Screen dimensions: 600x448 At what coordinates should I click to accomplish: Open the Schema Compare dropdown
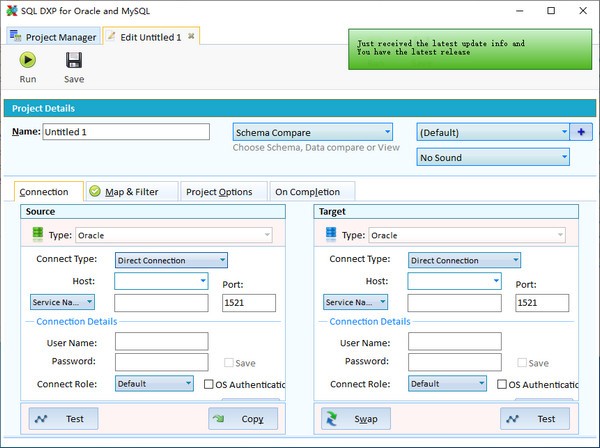[312, 132]
